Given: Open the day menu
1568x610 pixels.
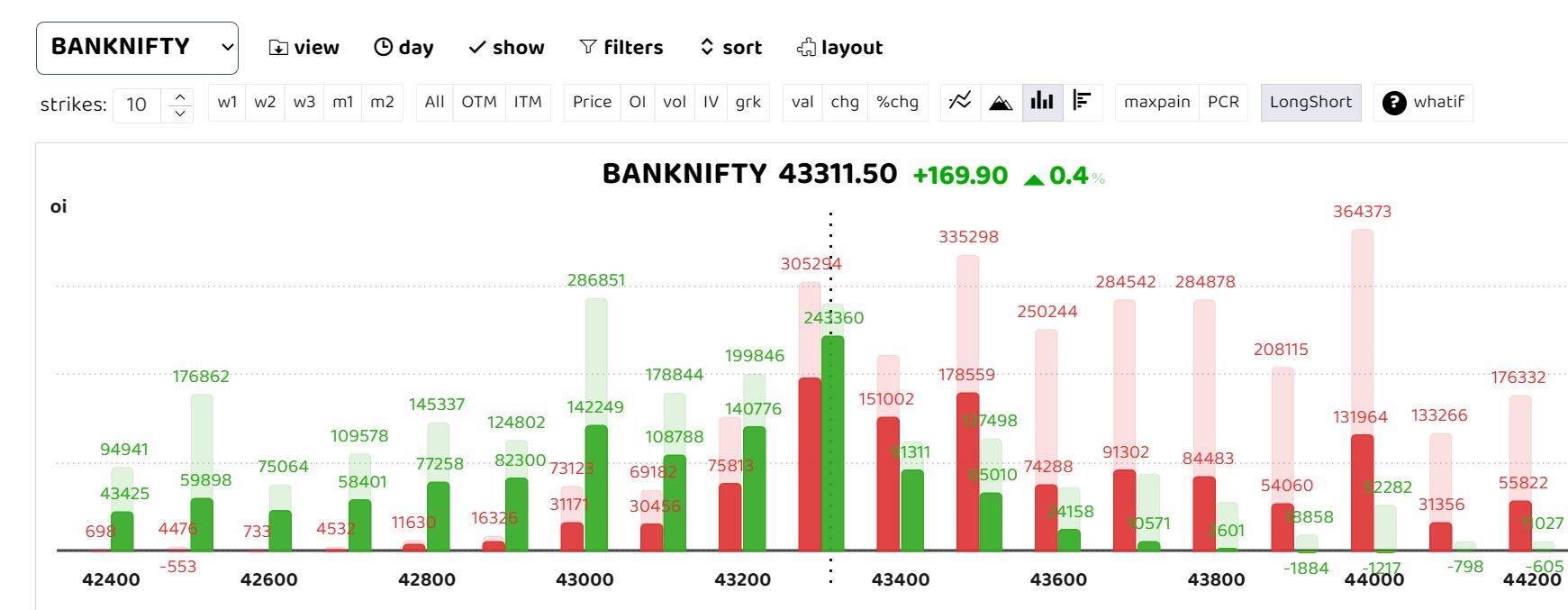Looking at the screenshot, I should (x=403, y=48).
